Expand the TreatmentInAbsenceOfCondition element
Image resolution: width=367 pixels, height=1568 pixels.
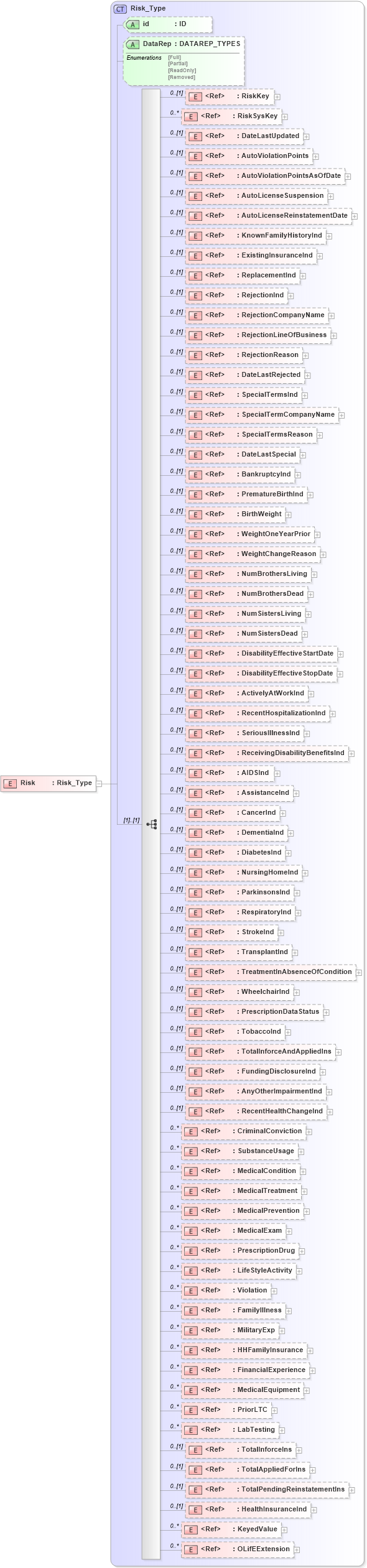pyautogui.click(x=358, y=973)
